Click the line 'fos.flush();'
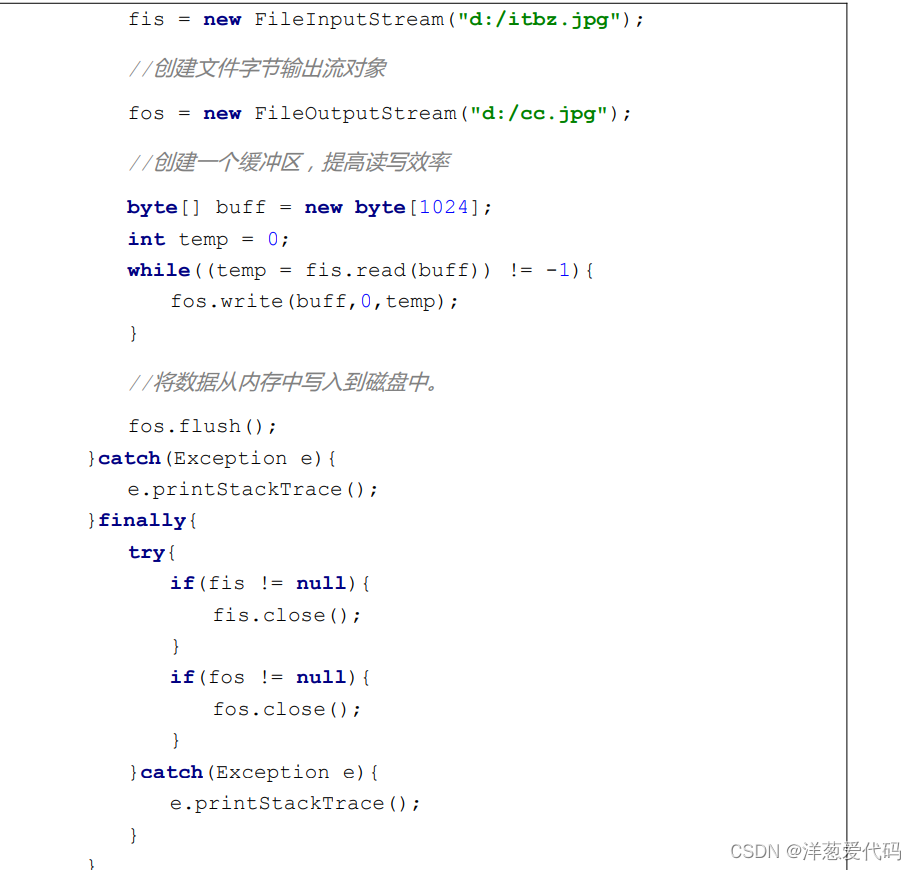Viewport: 916px width, 870px height. coord(202,426)
